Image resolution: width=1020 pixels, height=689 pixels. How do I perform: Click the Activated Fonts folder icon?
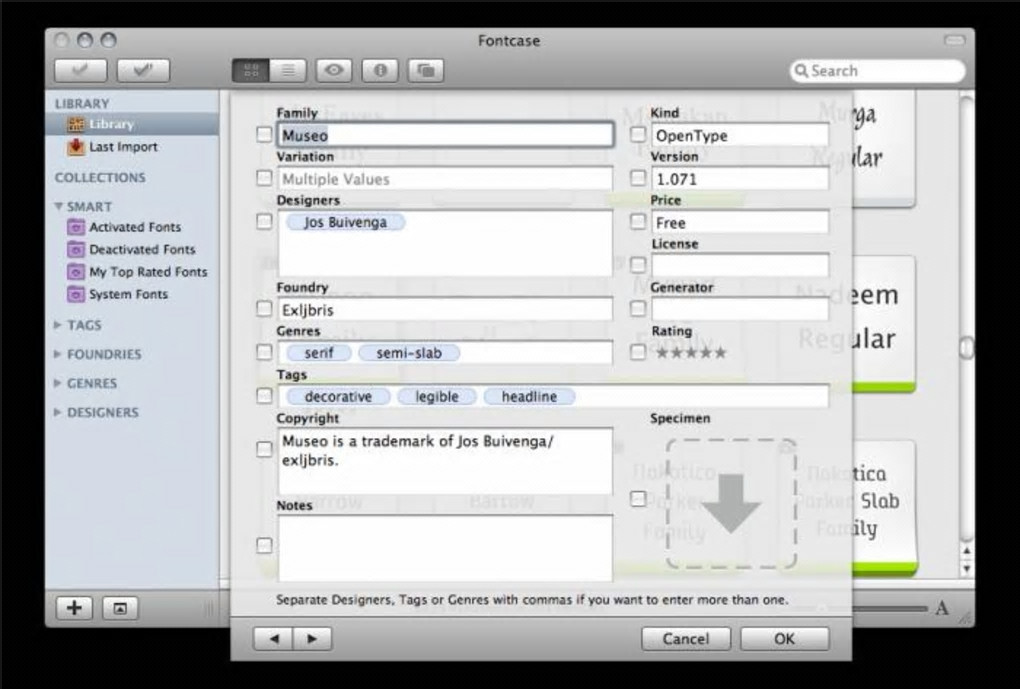[x=76, y=227]
